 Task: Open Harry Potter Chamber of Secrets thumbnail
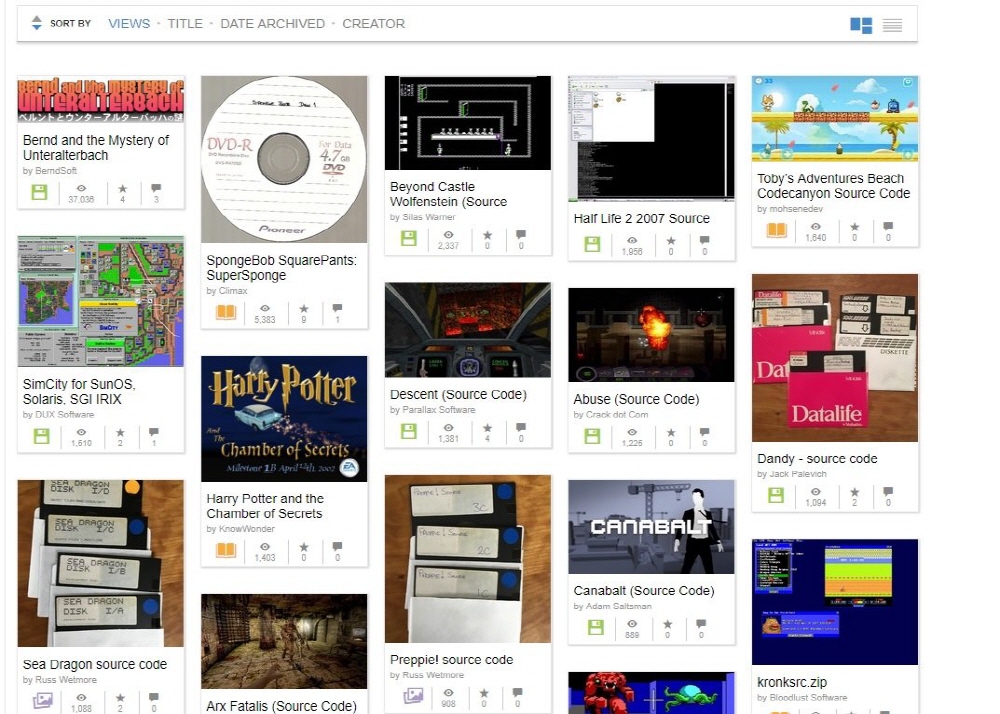pos(284,419)
